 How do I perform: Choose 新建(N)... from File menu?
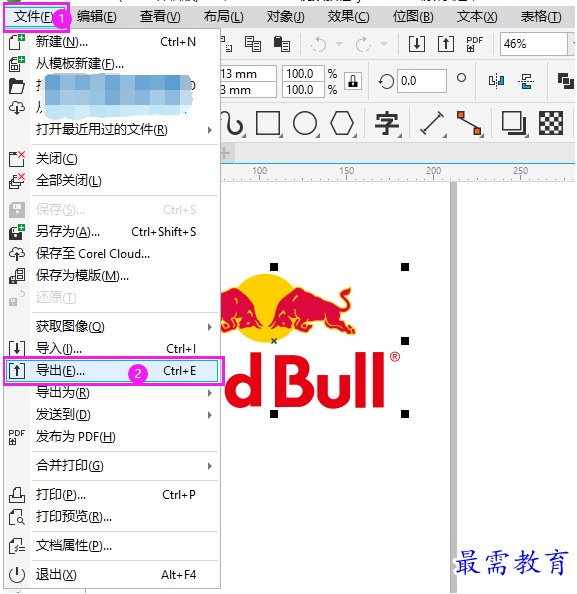pos(112,42)
